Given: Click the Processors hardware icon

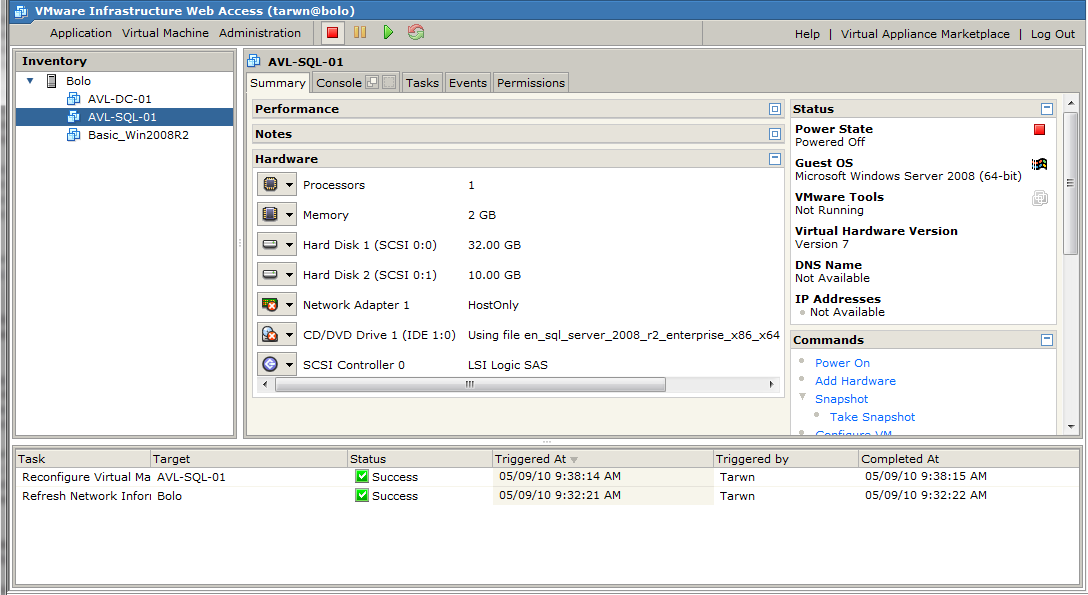Looking at the screenshot, I should (270, 184).
